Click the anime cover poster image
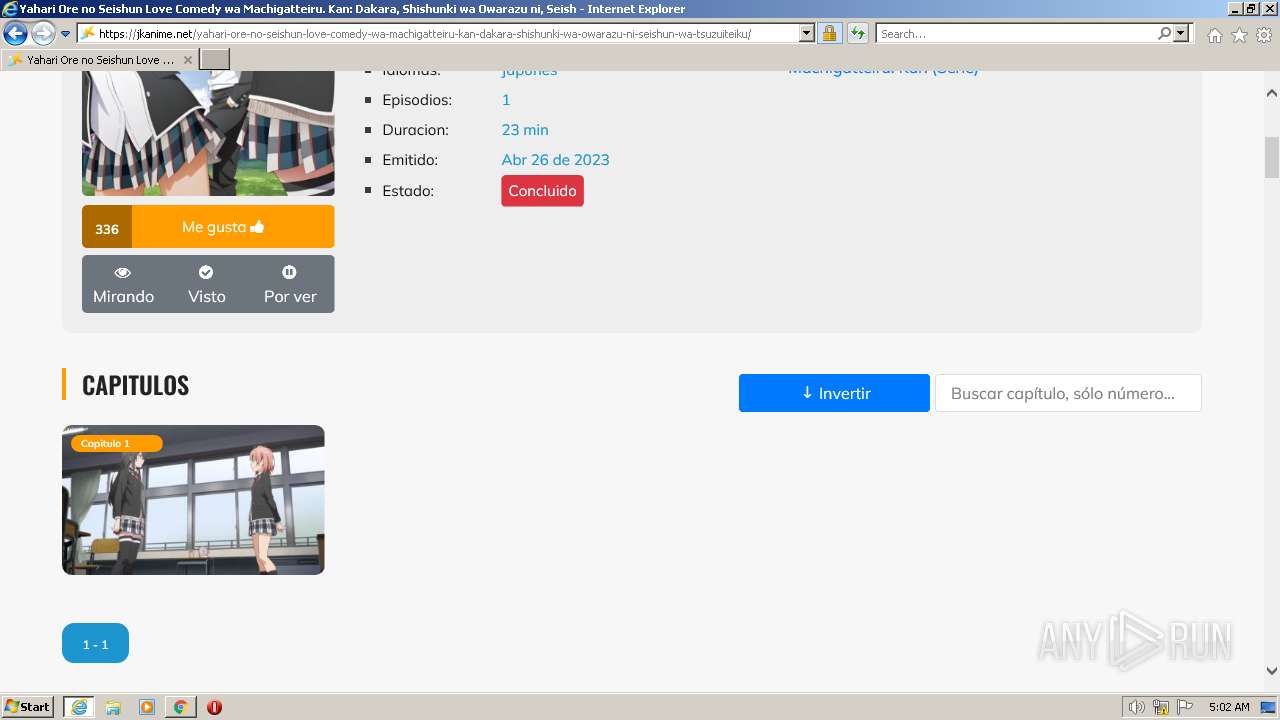 (x=208, y=133)
